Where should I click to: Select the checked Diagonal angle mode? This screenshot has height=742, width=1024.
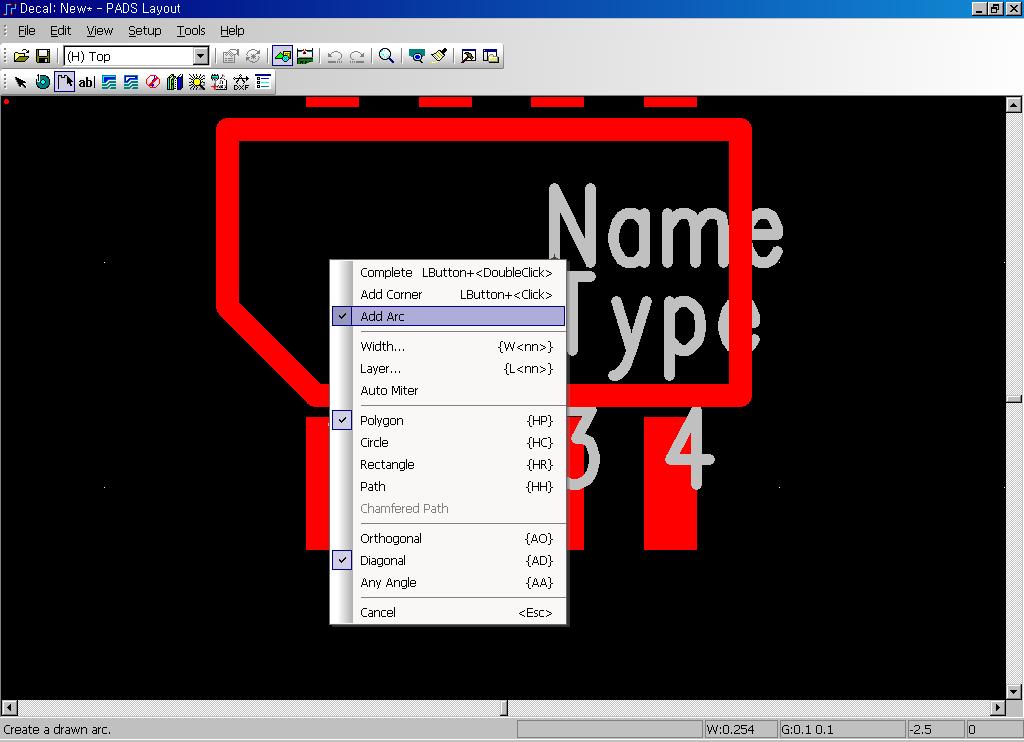(448, 560)
